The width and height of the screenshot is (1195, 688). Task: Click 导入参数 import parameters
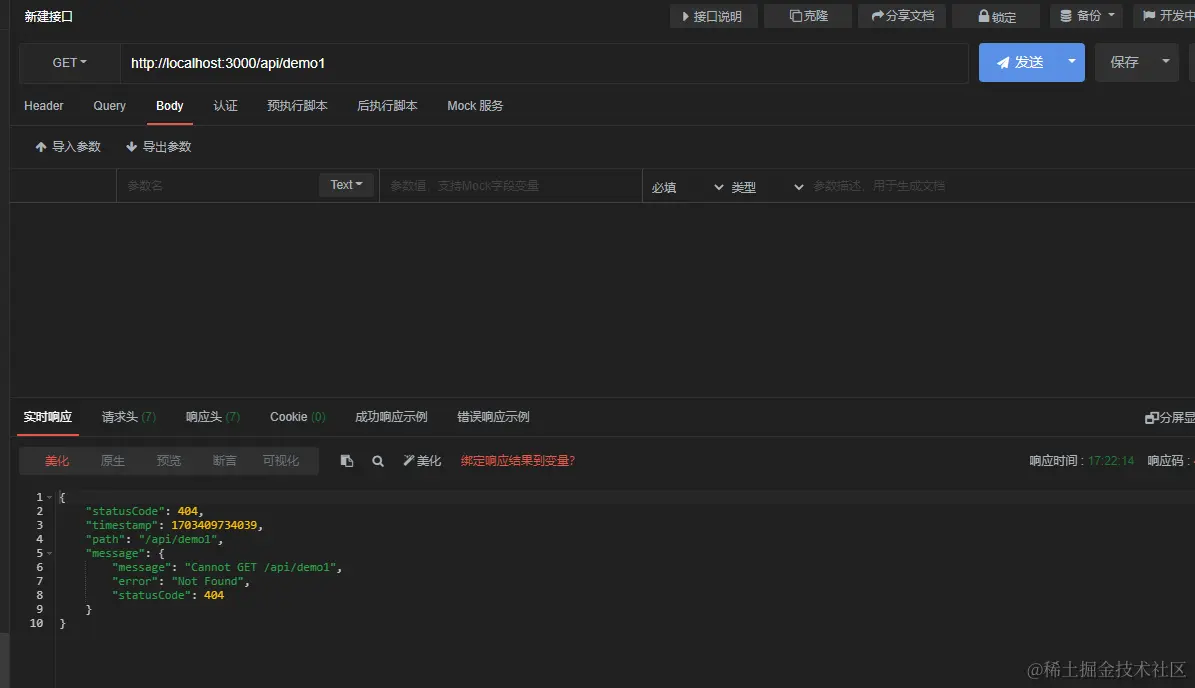[x=68, y=147]
